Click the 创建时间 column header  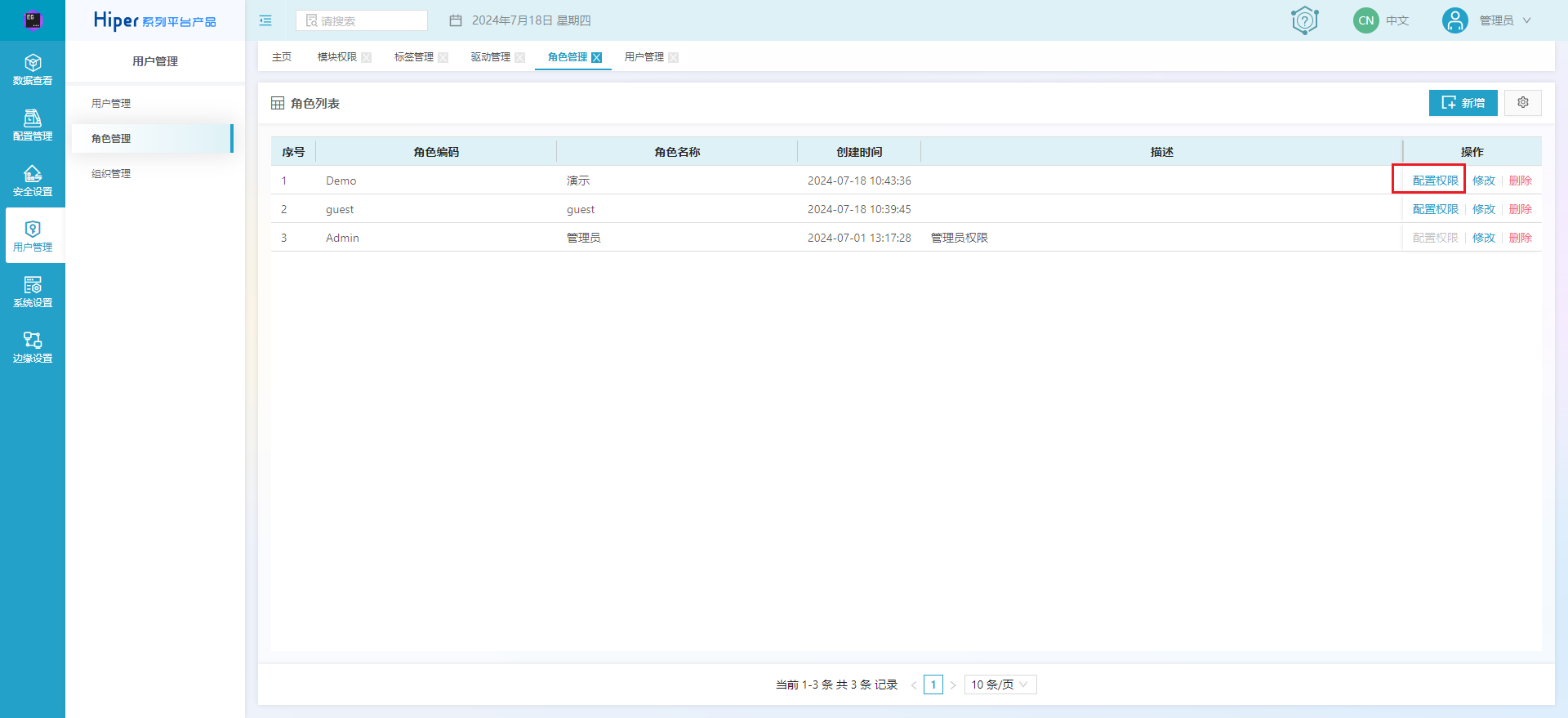coord(859,152)
